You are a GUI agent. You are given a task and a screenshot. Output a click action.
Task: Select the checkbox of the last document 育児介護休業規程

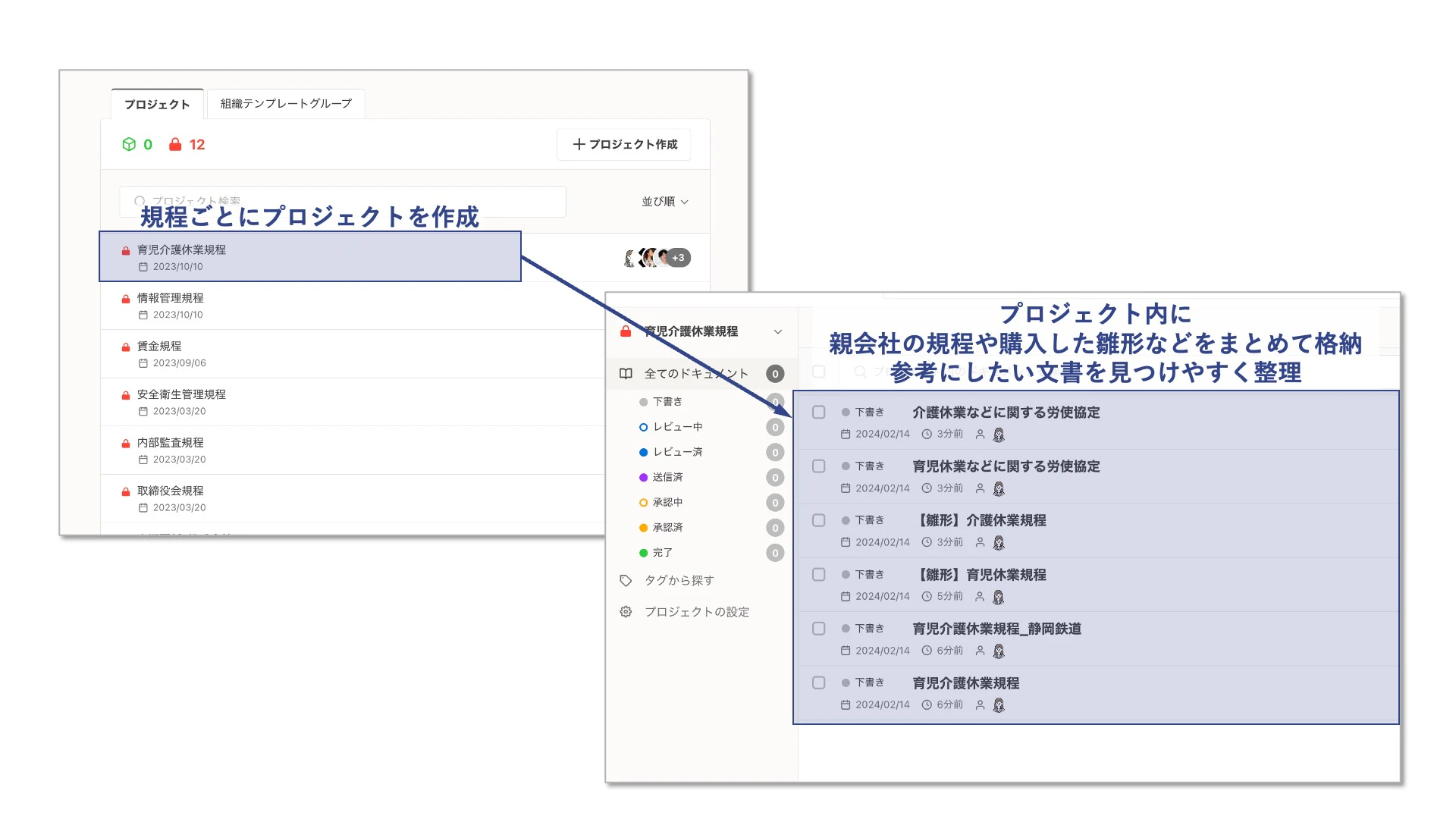pos(819,682)
